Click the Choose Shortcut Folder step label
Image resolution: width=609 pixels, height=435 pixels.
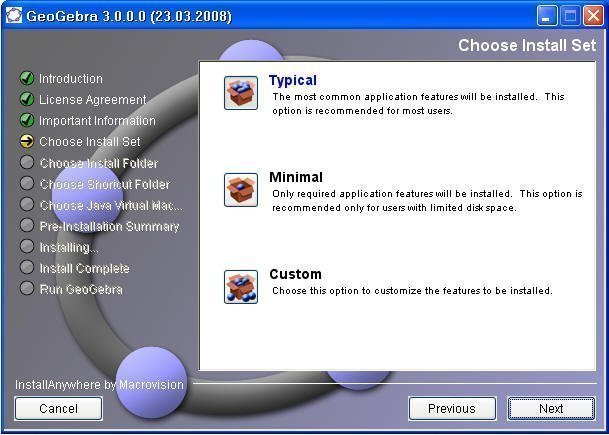pyautogui.click(x=105, y=184)
